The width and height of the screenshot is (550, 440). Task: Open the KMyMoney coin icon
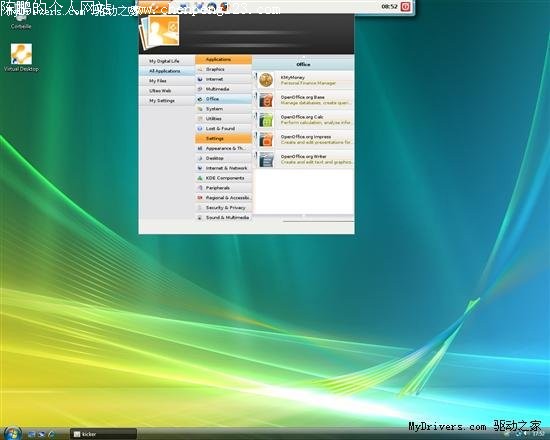click(x=266, y=80)
